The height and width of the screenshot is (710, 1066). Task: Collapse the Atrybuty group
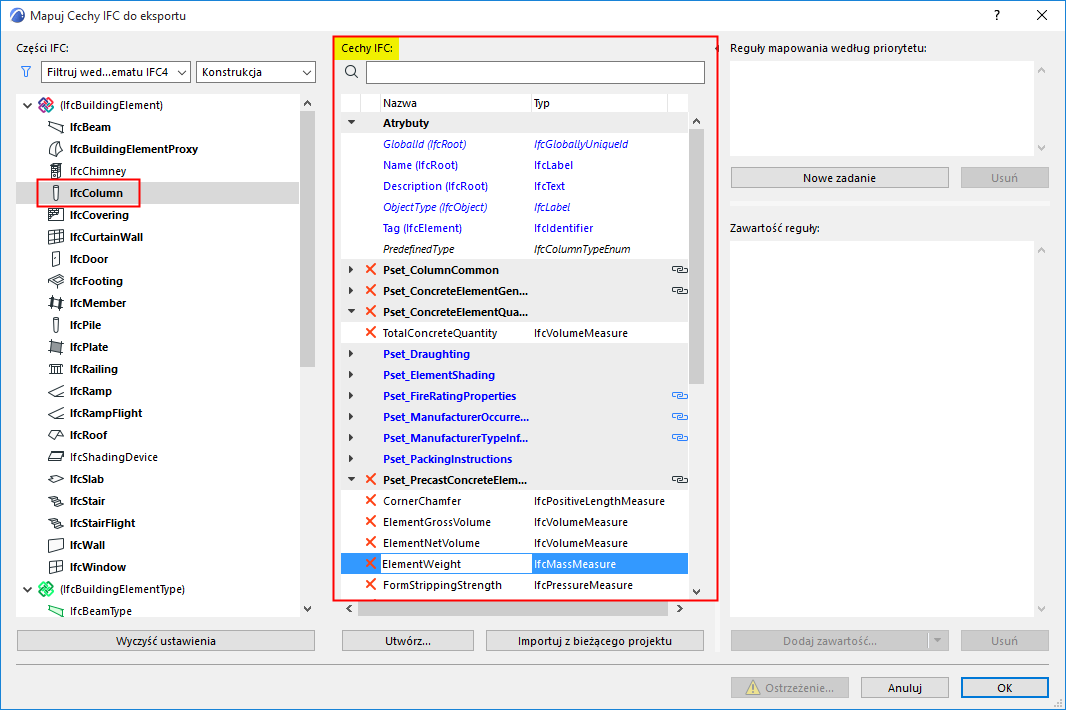point(351,122)
